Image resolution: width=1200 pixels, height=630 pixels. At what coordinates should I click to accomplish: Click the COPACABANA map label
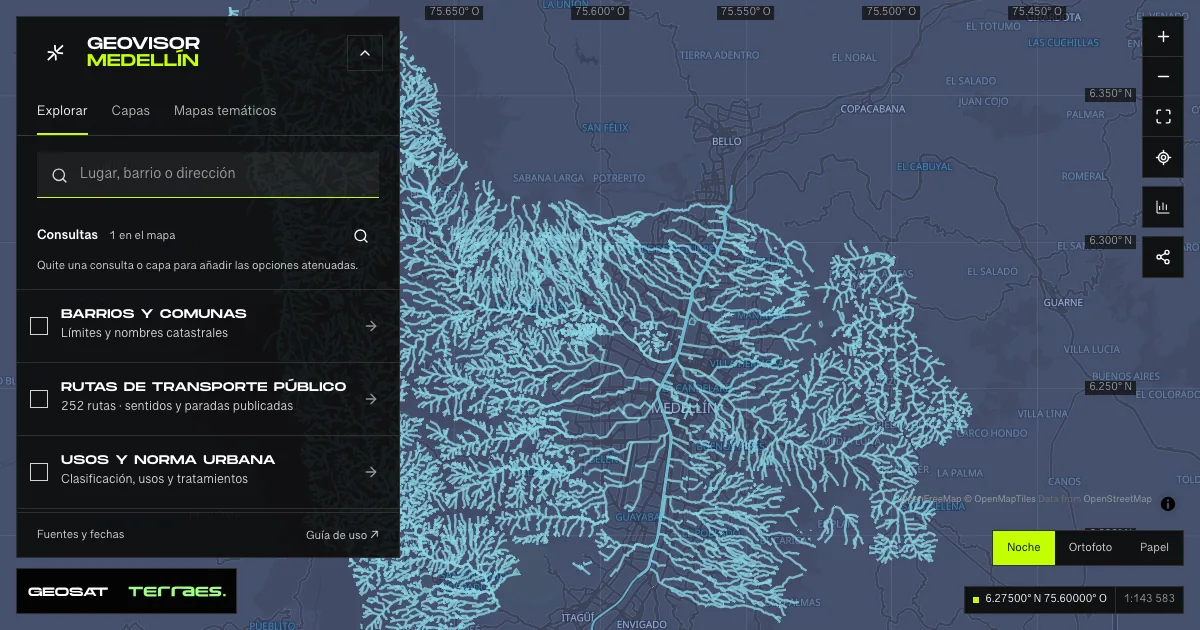[874, 108]
